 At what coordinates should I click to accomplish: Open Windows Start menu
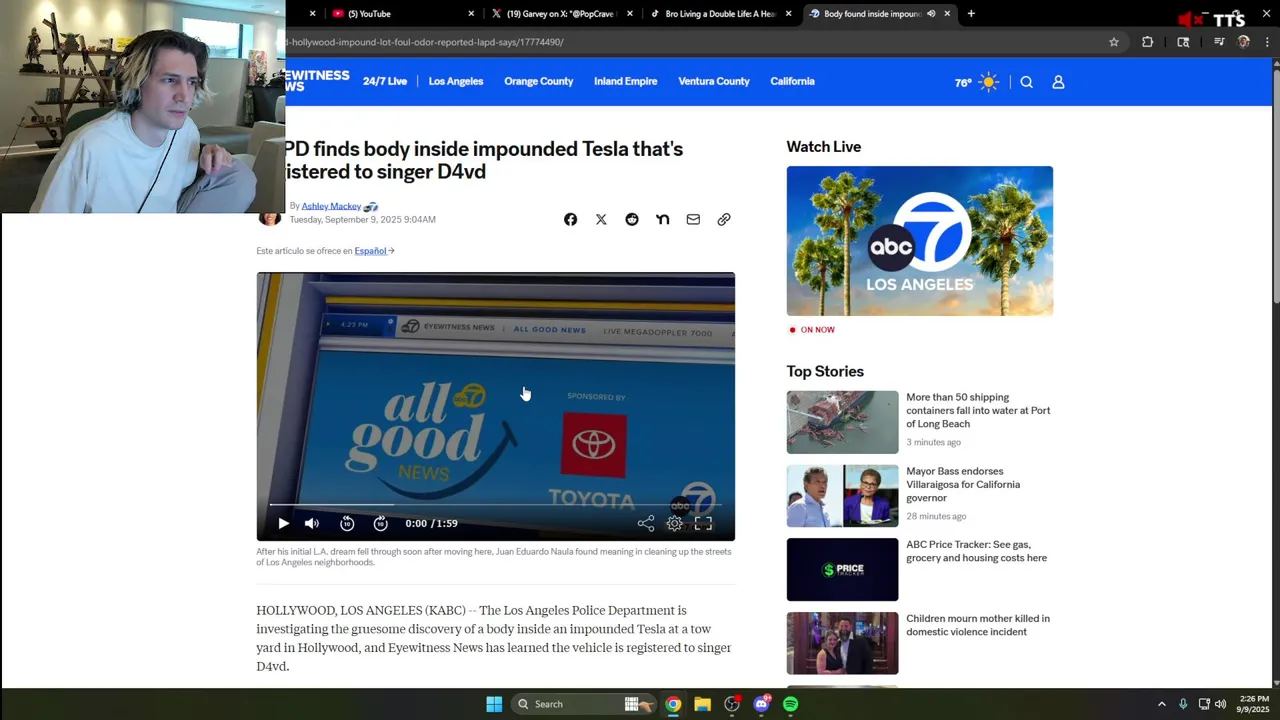494,704
